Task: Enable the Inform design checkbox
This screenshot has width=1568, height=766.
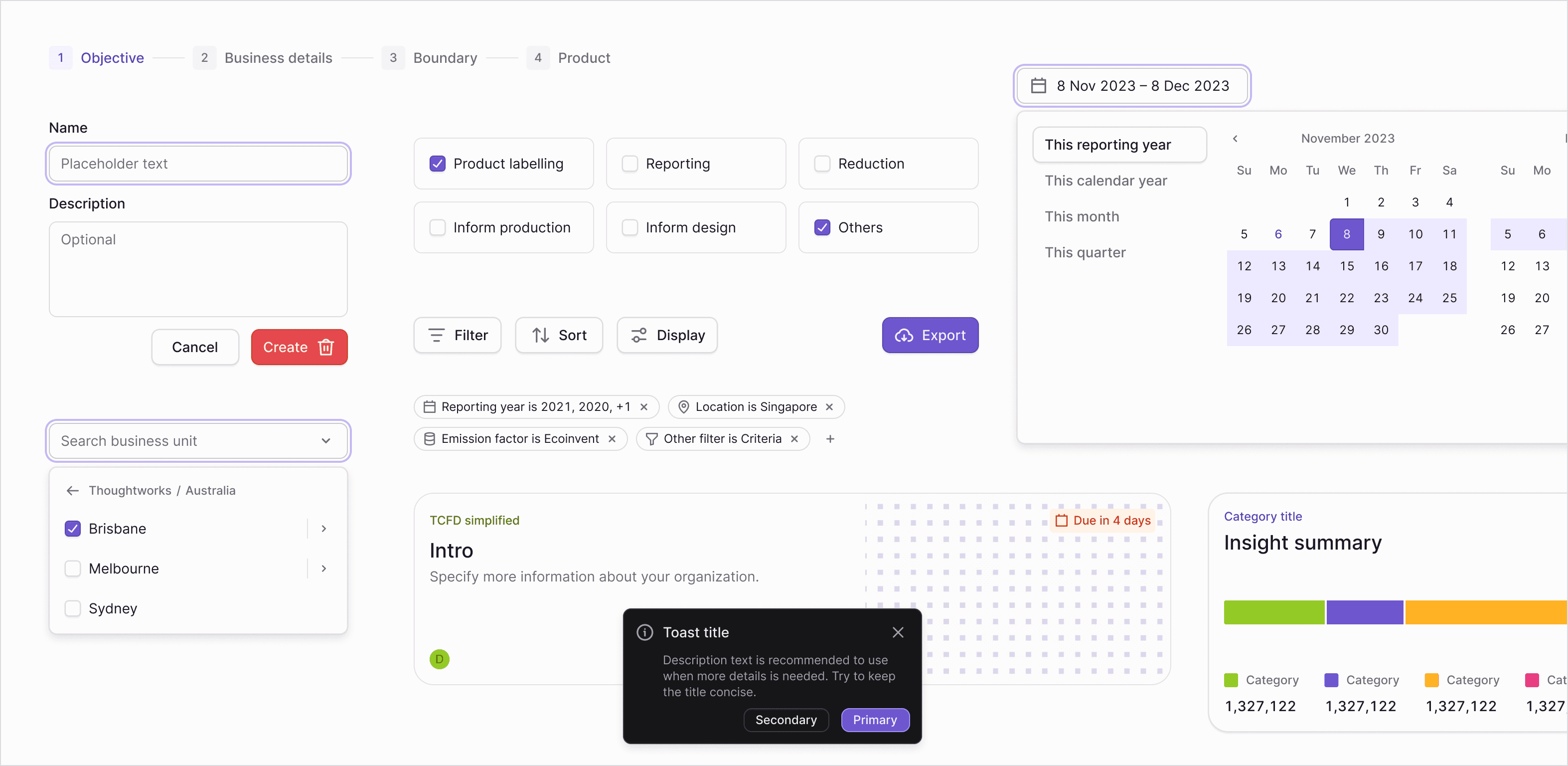Action: click(x=629, y=227)
